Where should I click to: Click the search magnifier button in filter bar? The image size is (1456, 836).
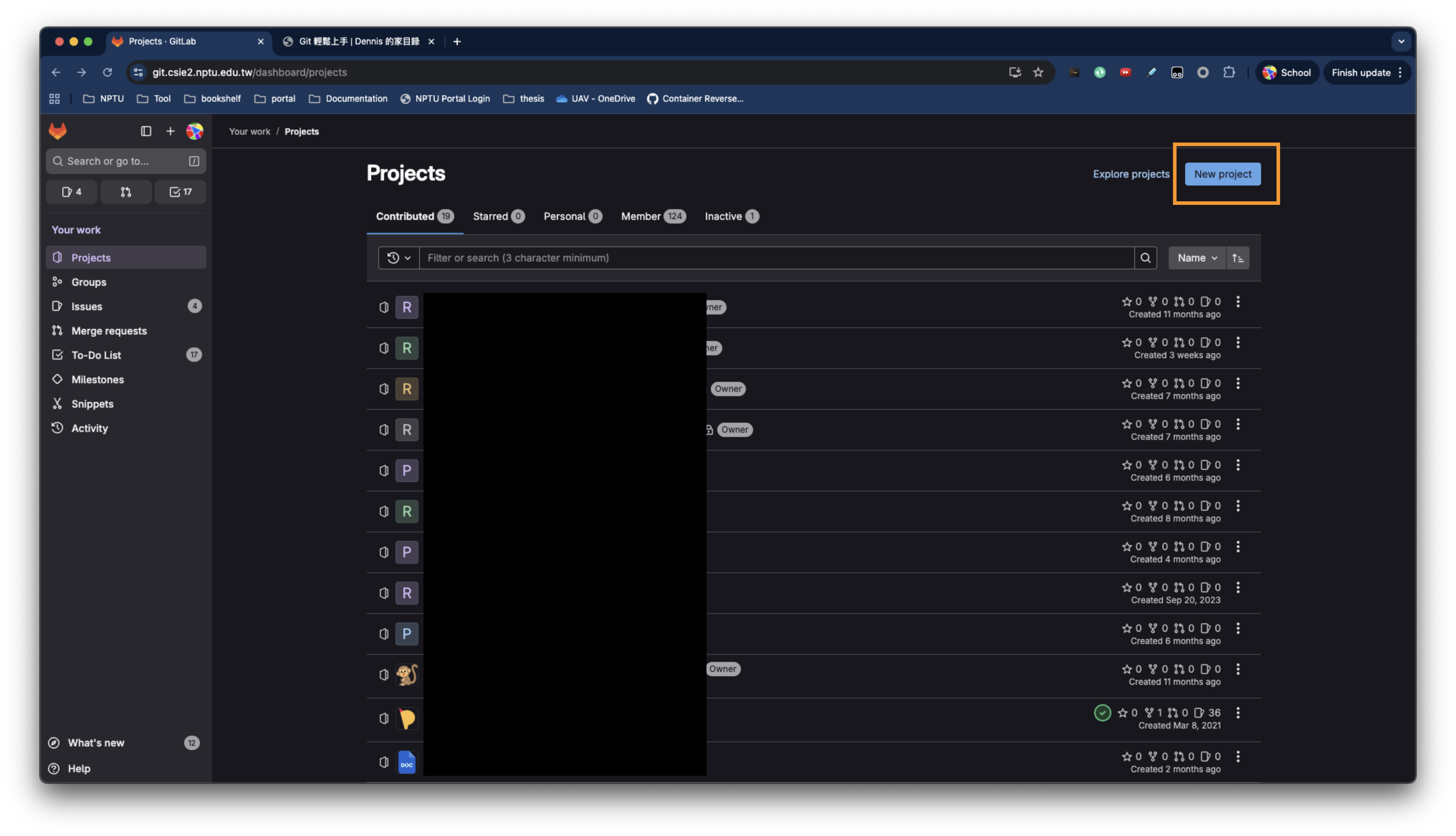pyautogui.click(x=1145, y=258)
